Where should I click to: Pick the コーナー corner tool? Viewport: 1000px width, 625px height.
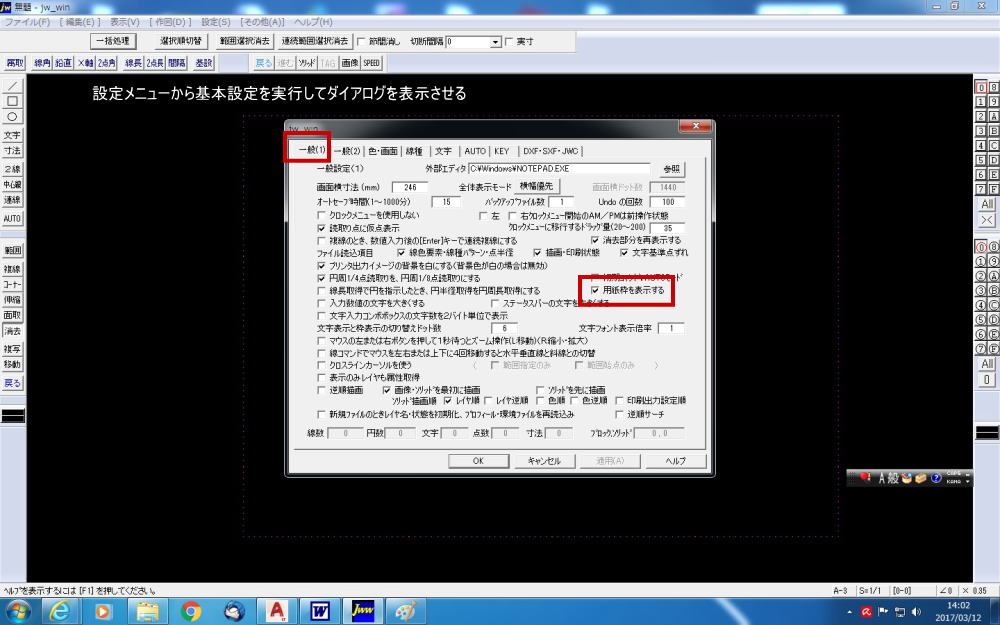(12, 284)
